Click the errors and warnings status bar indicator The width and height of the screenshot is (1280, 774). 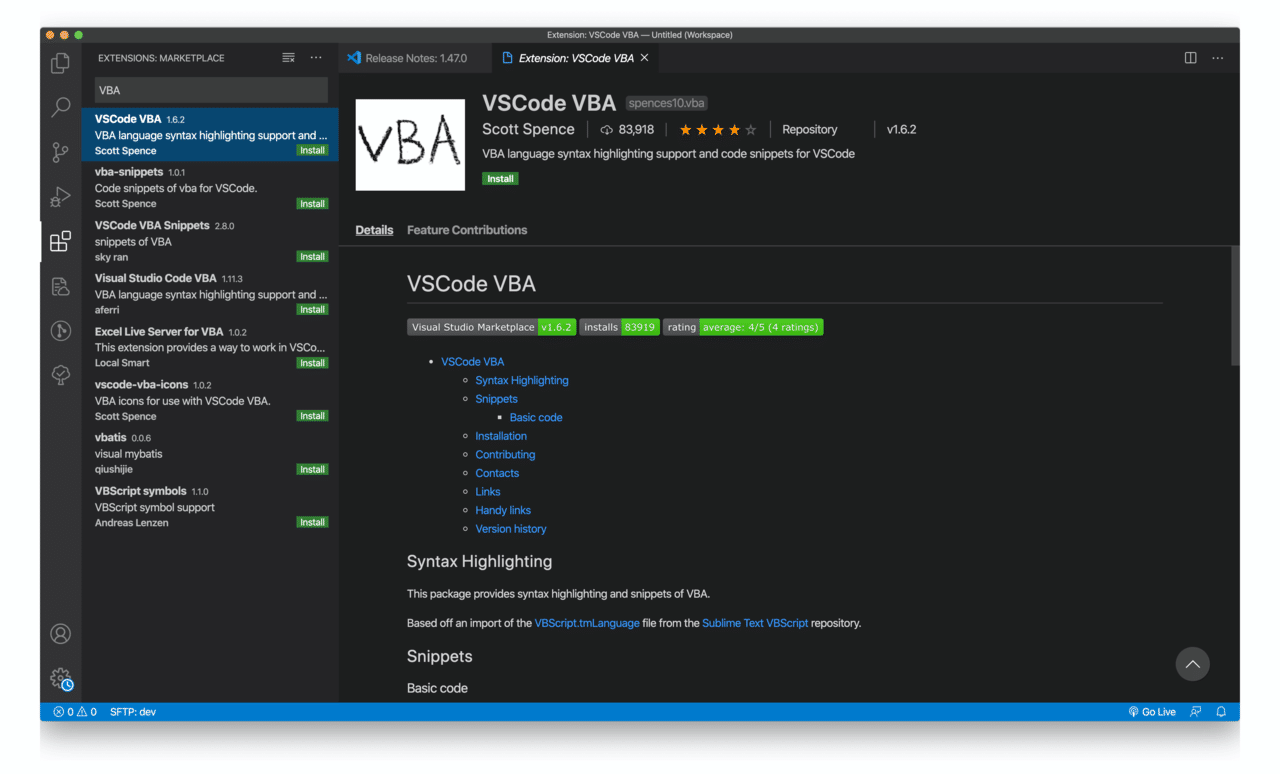(x=75, y=712)
